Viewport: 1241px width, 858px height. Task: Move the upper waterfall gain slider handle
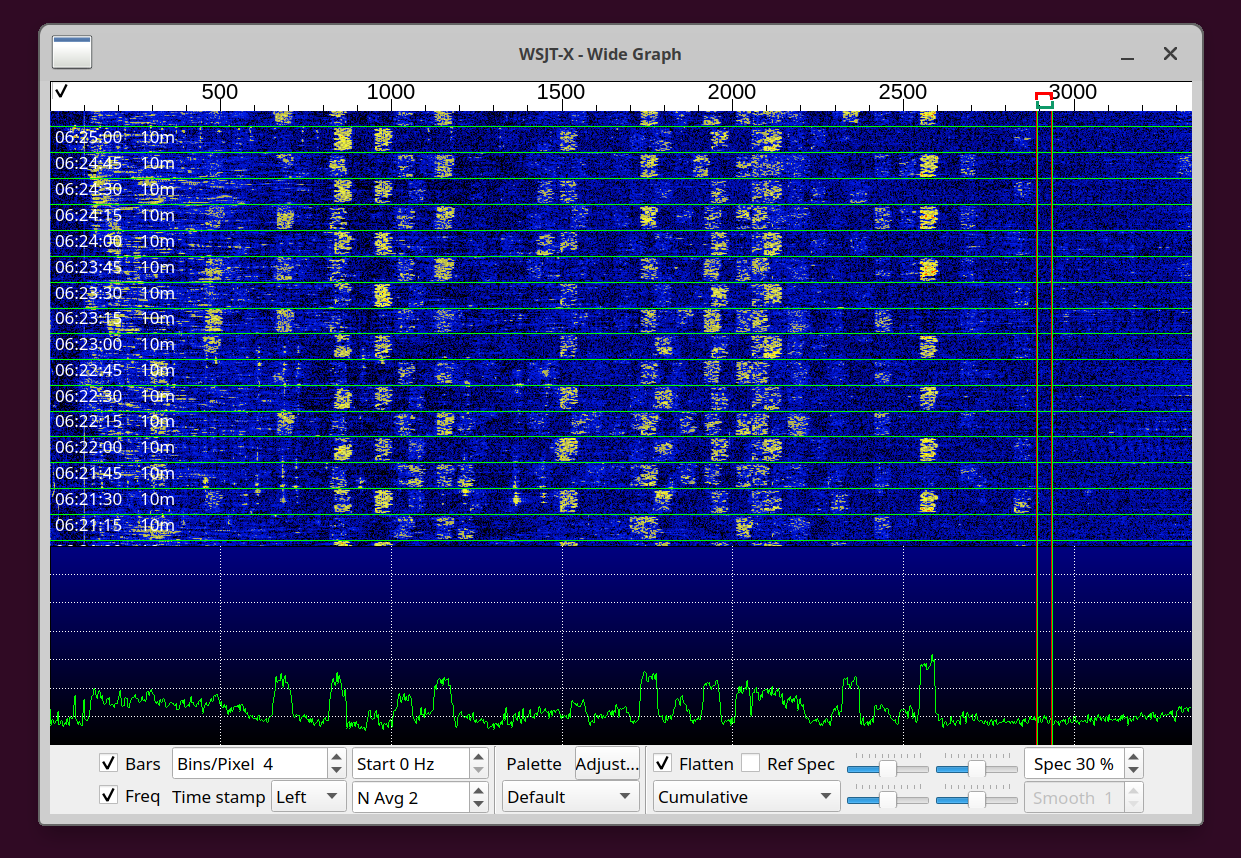(888, 770)
